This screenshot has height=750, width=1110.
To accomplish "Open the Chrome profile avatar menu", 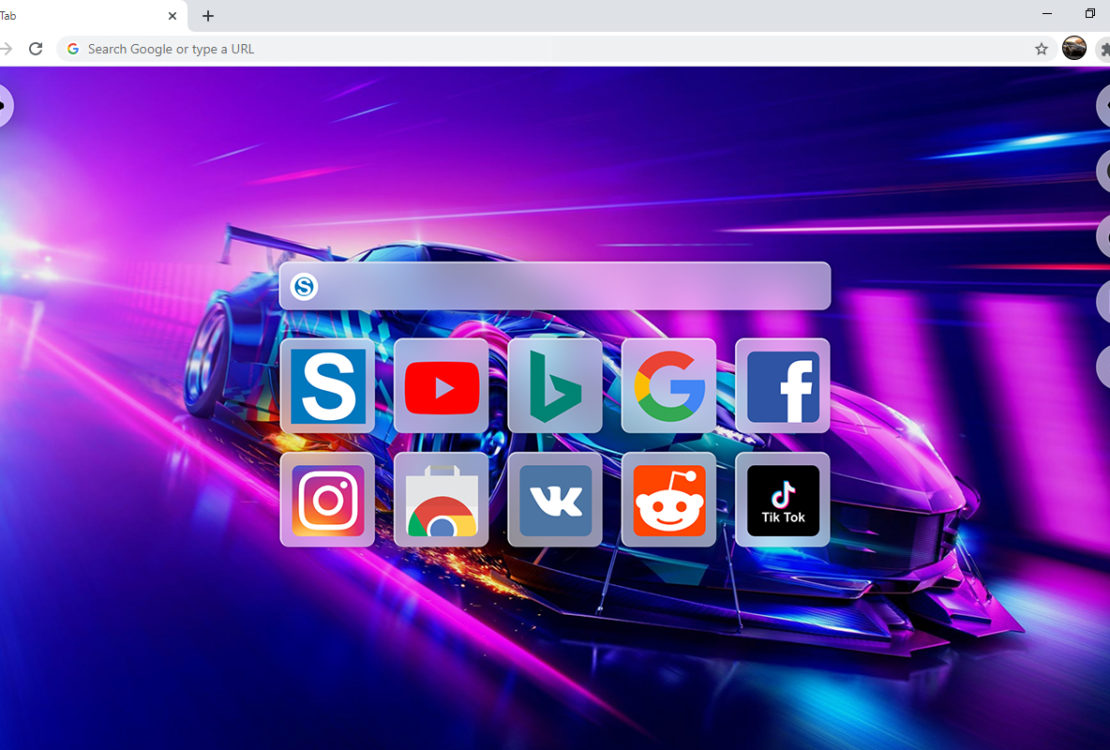I will pos(1074,48).
